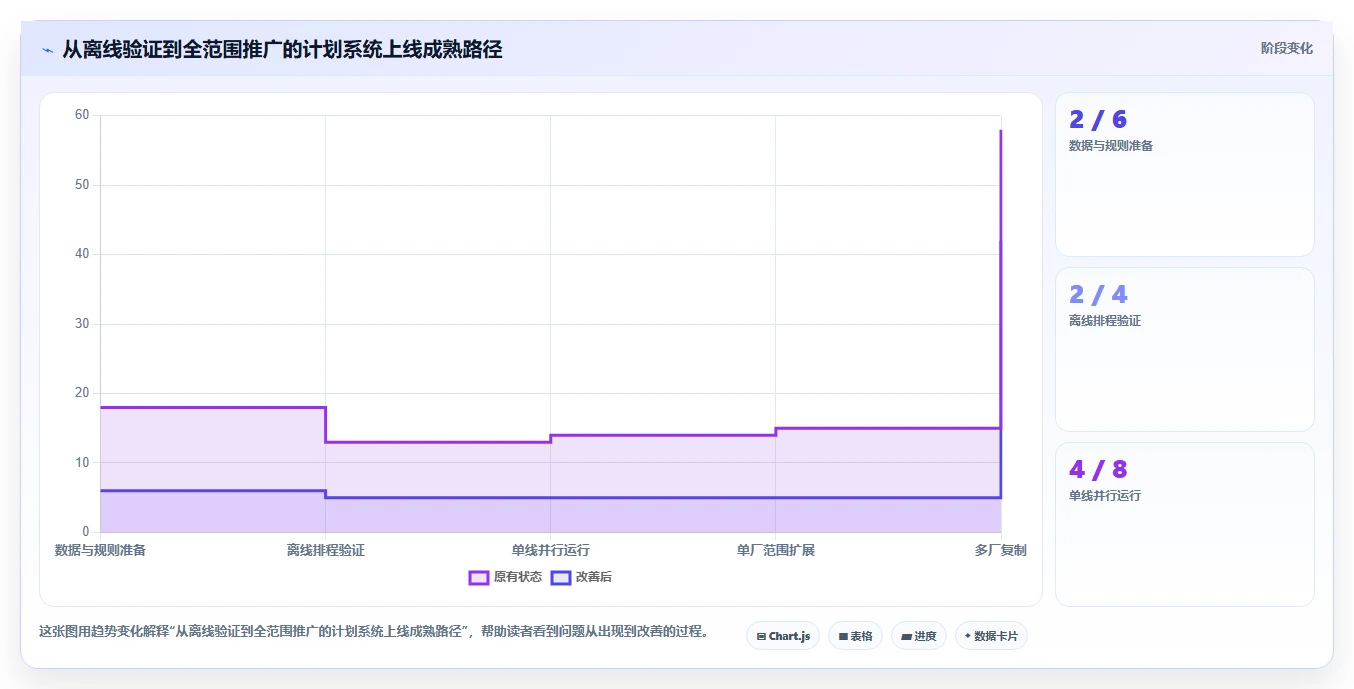This screenshot has width=1354, height=689.
Task: Click the 原有状态 purple legend swatch
Action: coord(479,577)
